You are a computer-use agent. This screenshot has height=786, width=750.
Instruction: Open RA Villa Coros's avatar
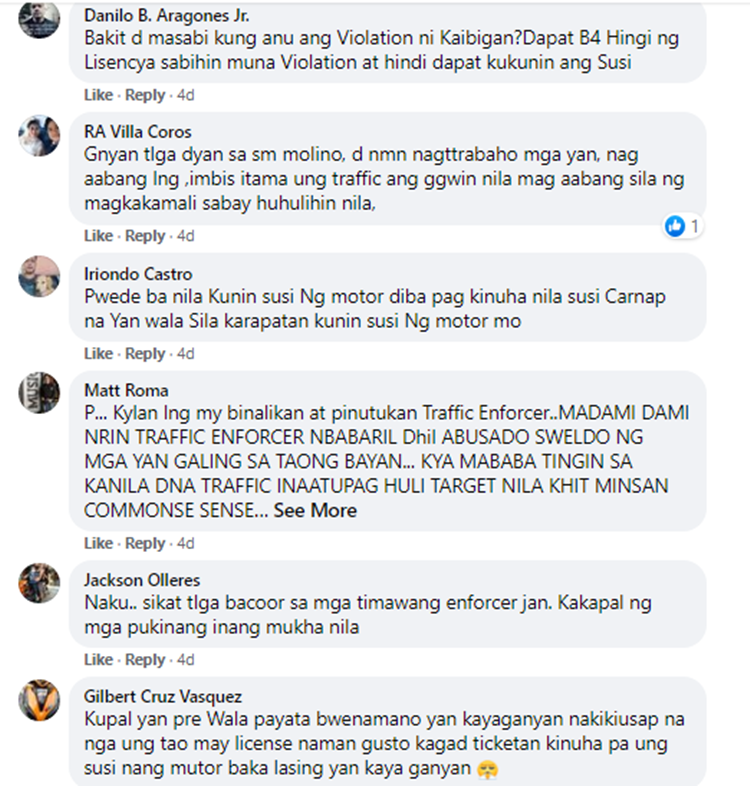[39, 135]
